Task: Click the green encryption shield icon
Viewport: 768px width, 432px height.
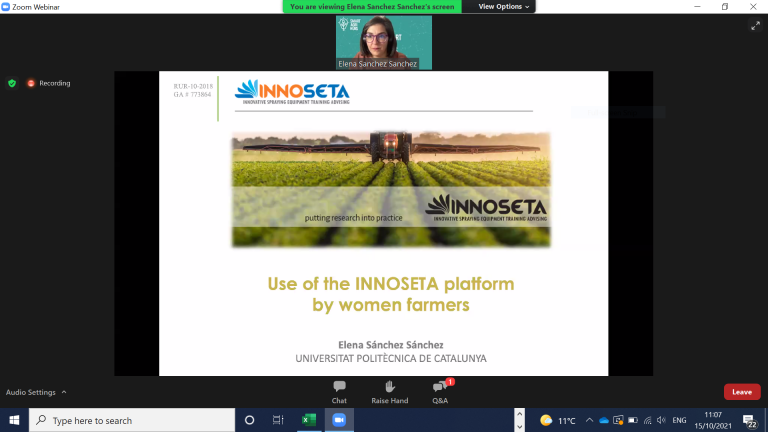Action: click(12, 83)
